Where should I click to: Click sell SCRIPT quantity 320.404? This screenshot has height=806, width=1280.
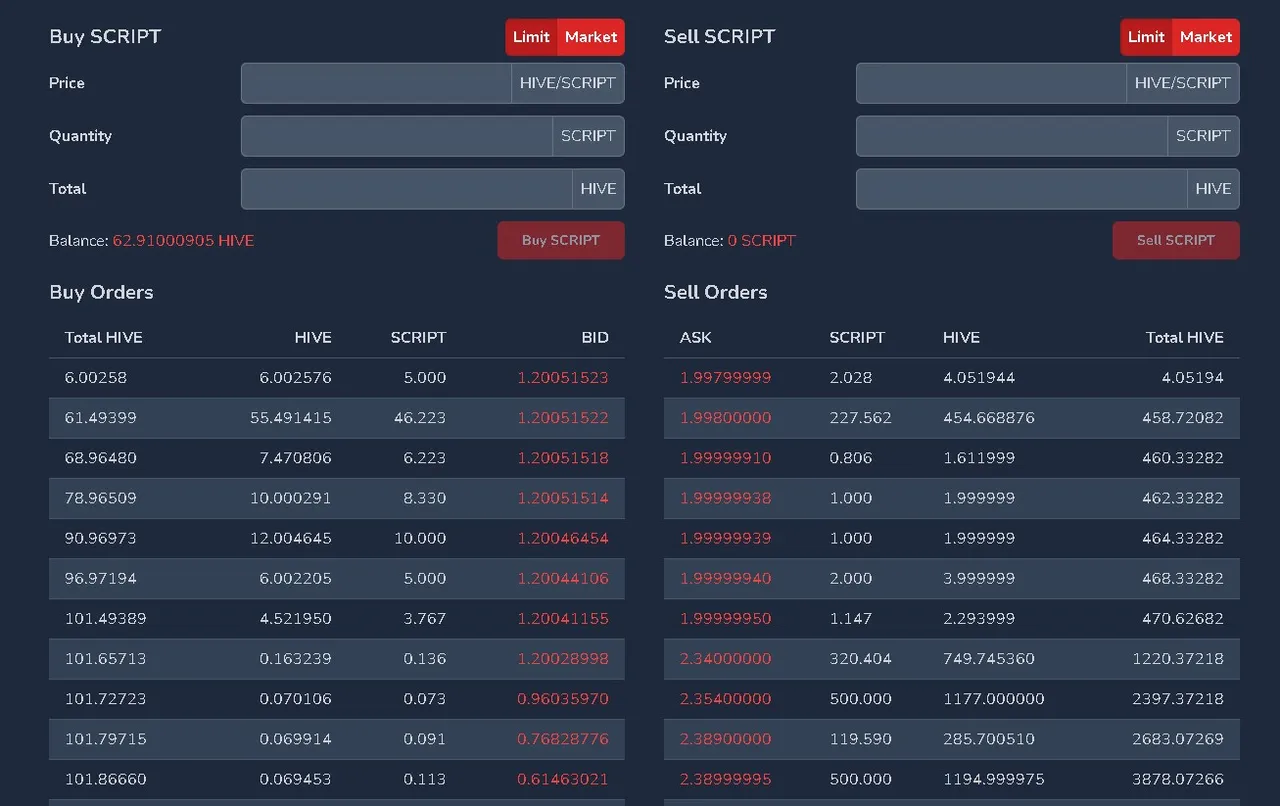pos(861,659)
